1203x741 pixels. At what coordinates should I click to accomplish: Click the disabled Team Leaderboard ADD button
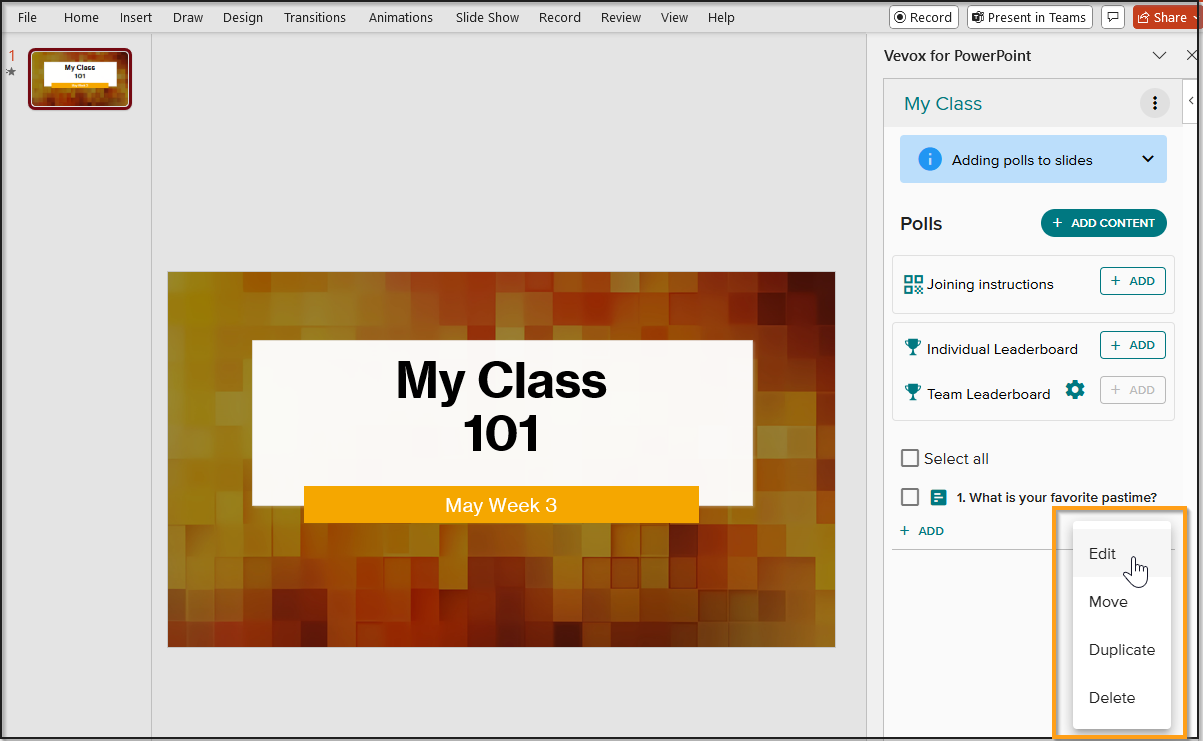pyautogui.click(x=1133, y=390)
